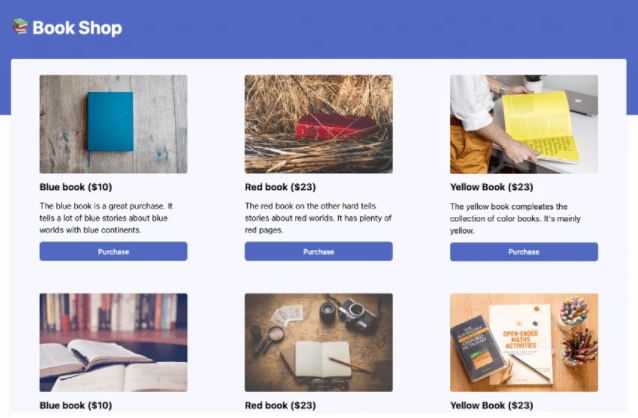638x418 pixels.
Task: Purchase the Blue book for $10
Action: coord(113,252)
